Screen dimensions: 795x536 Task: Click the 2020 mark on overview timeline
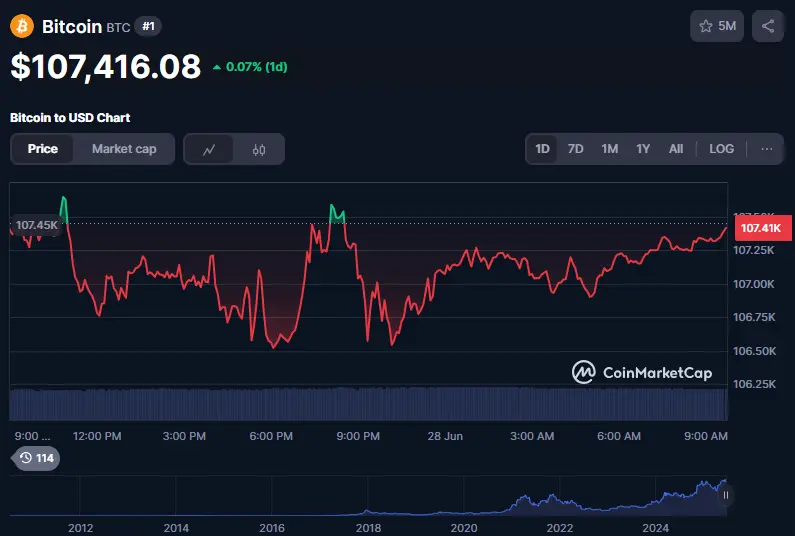[463, 528]
